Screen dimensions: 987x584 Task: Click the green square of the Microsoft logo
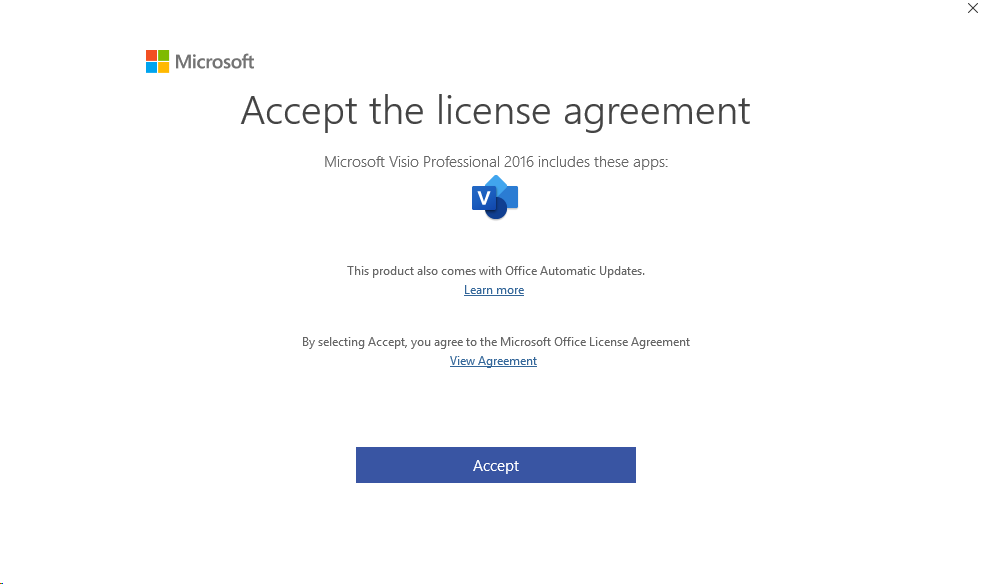coord(164,55)
